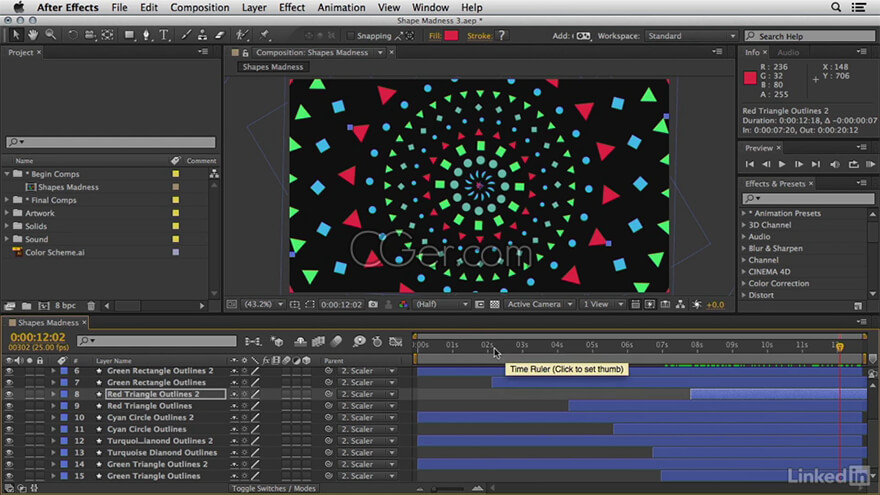The width and height of the screenshot is (880, 495).
Task: Toggle the loop option in Preview panel
Action: click(x=853, y=164)
